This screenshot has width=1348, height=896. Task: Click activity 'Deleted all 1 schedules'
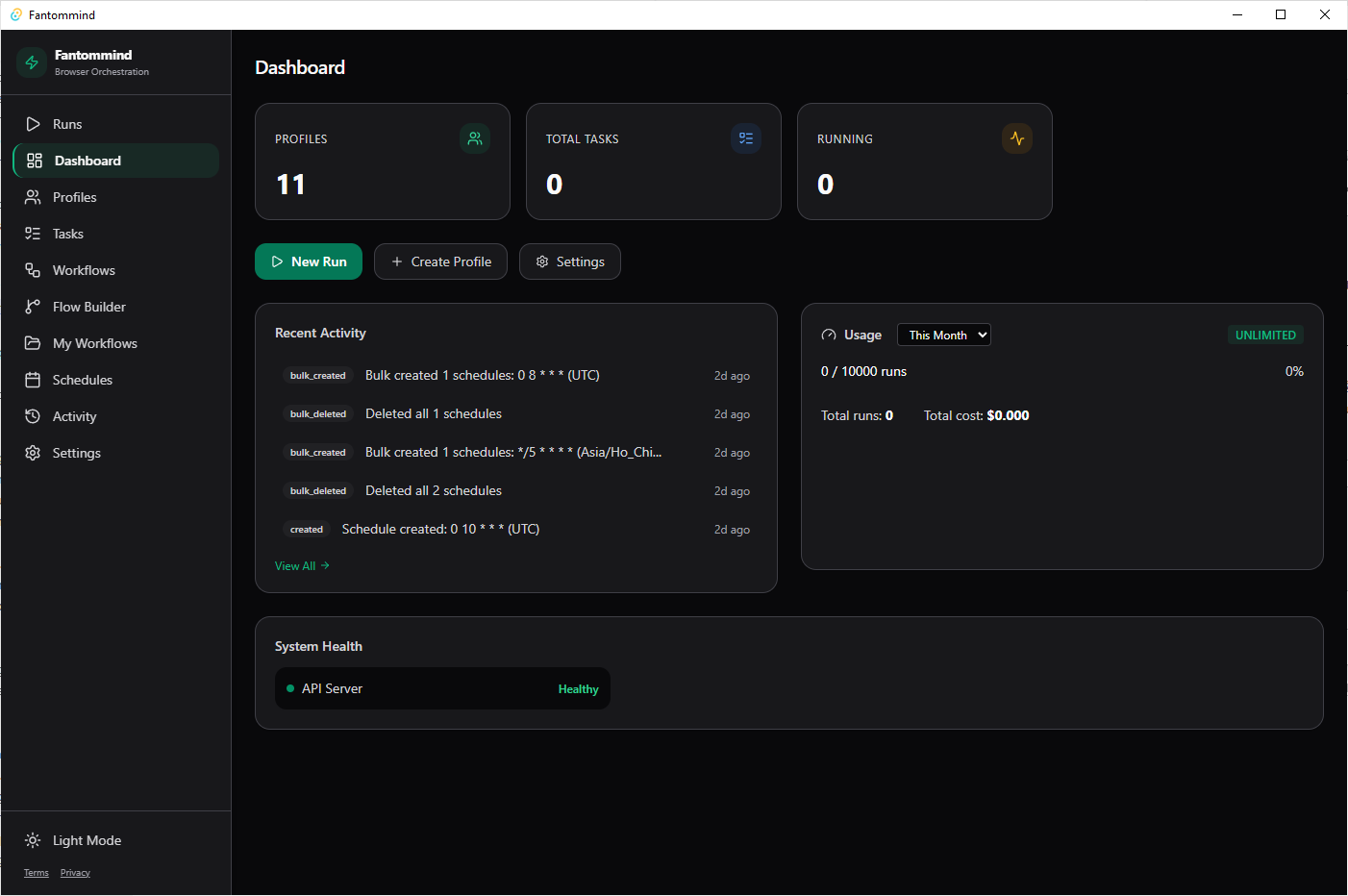pyautogui.click(x=515, y=413)
